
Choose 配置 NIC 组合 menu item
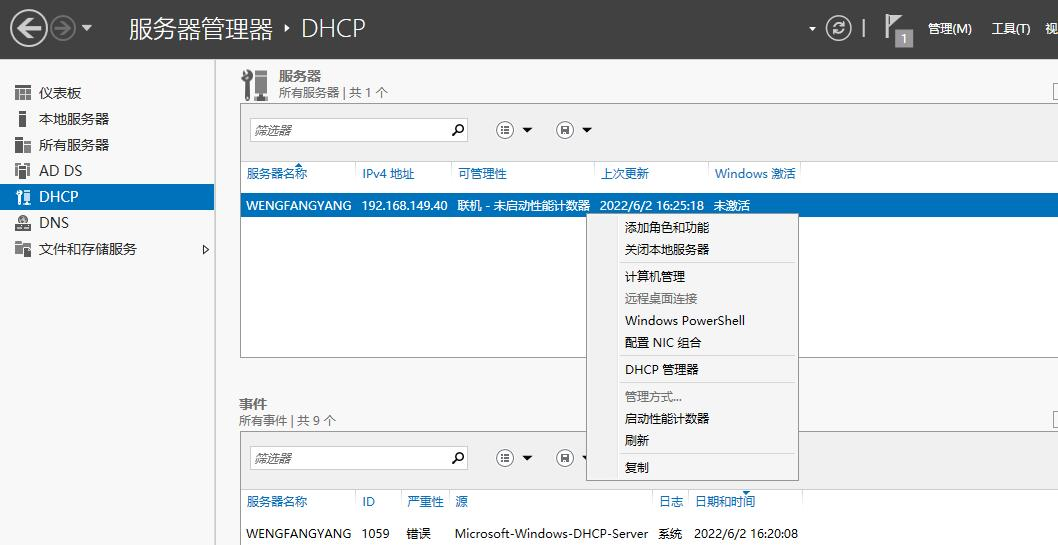(663, 343)
